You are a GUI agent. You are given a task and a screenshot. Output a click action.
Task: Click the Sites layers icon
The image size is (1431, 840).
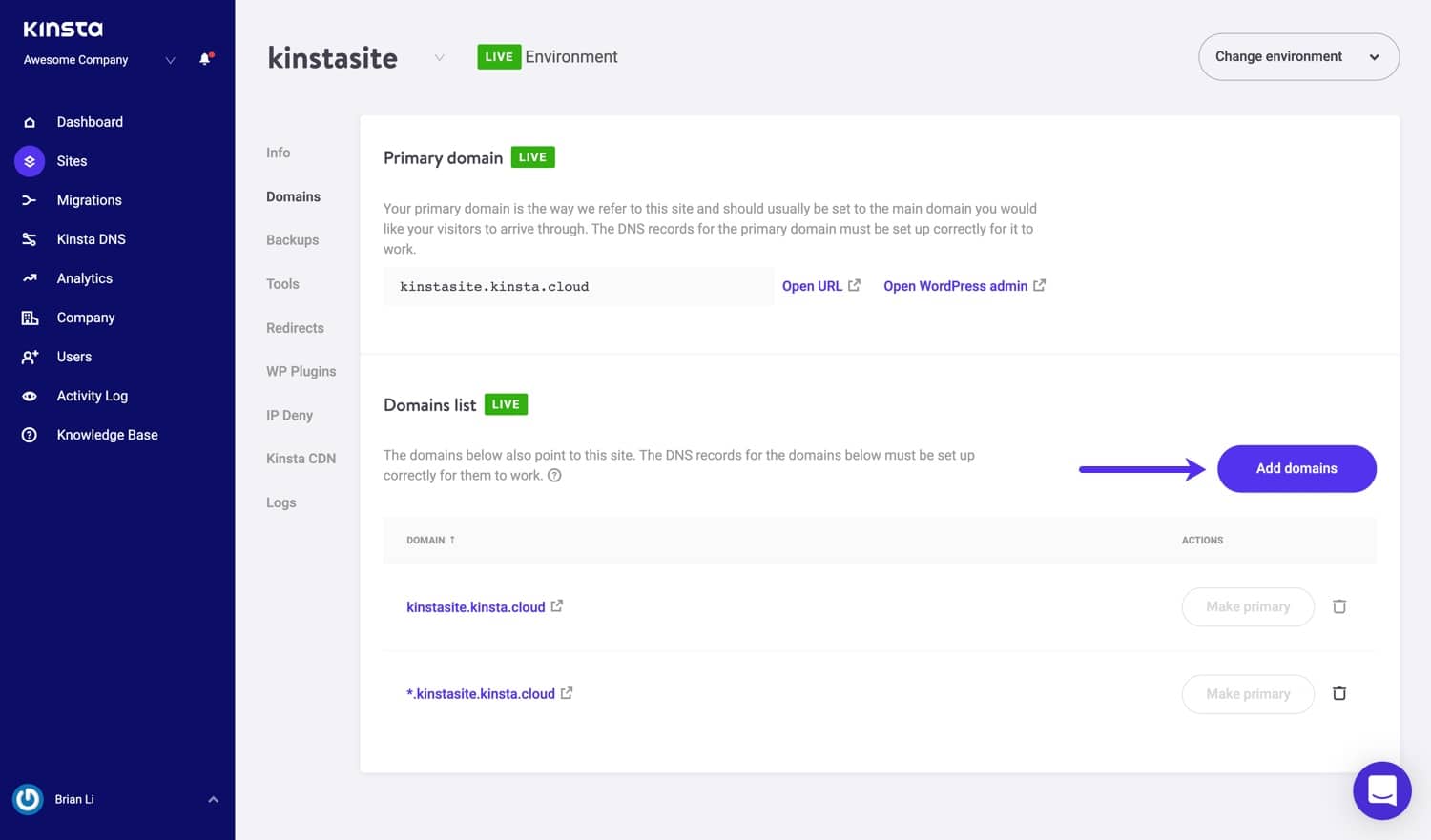click(x=30, y=161)
